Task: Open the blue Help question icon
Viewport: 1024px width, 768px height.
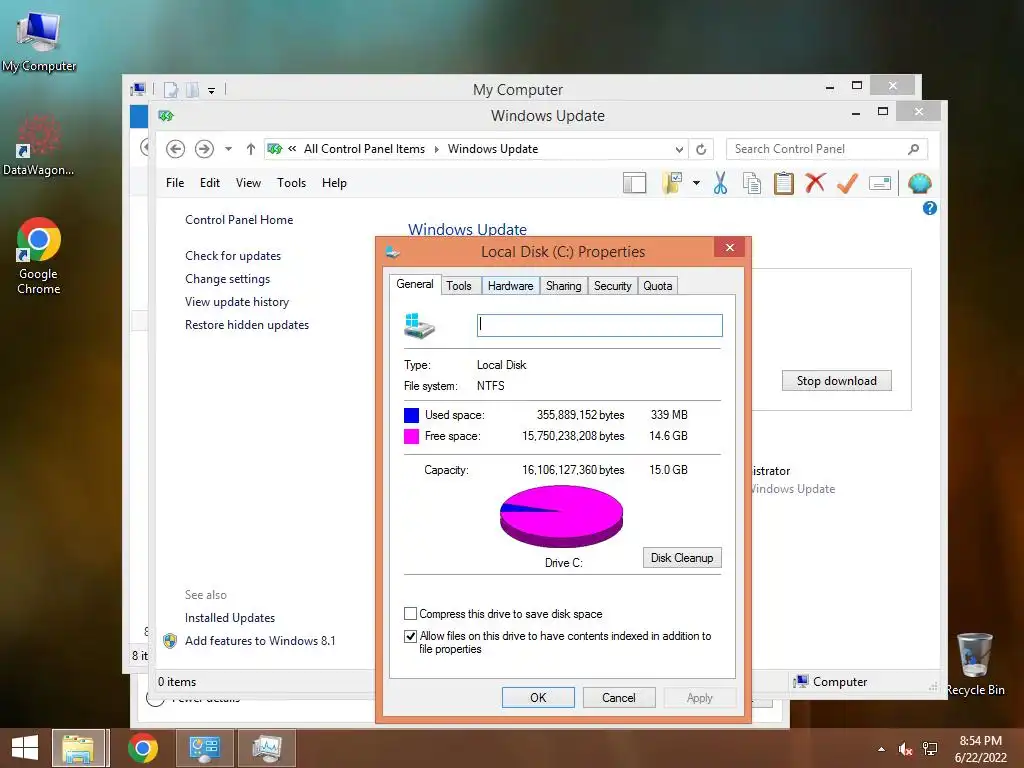Action: tap(929, 208)
